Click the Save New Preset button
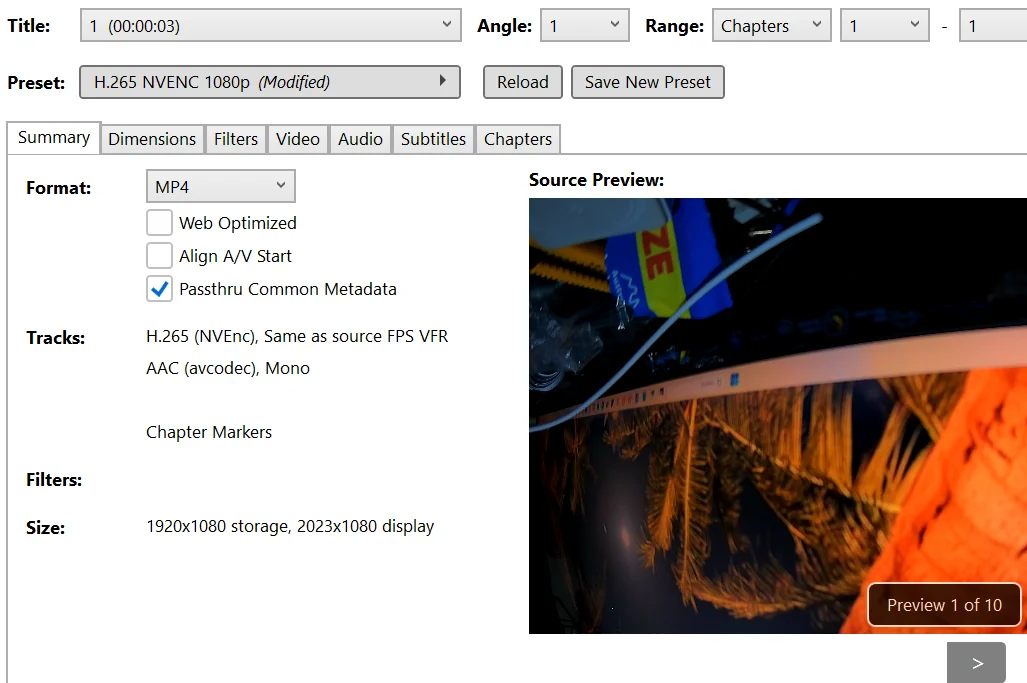The image size is (1027, 683). pyautogui.click(x=647, y=82)
